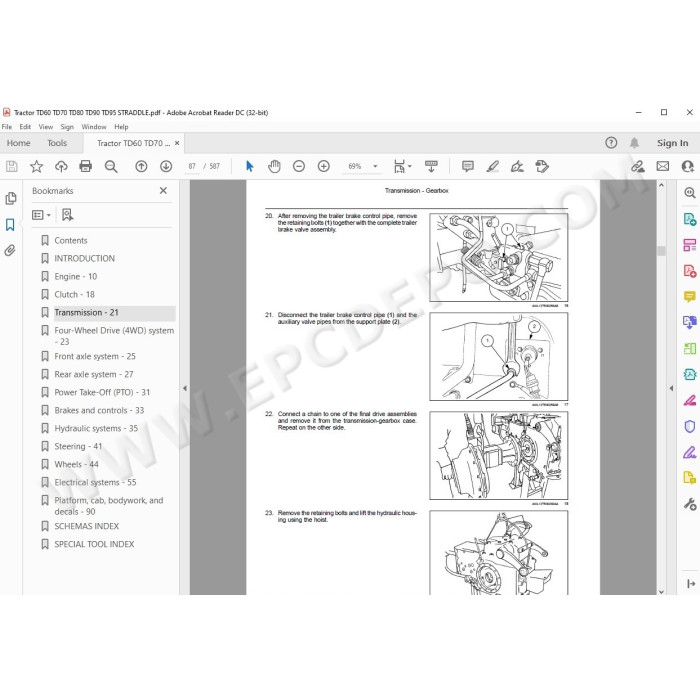
Task: Switch to the Home tab
Action: click(18, 143)
